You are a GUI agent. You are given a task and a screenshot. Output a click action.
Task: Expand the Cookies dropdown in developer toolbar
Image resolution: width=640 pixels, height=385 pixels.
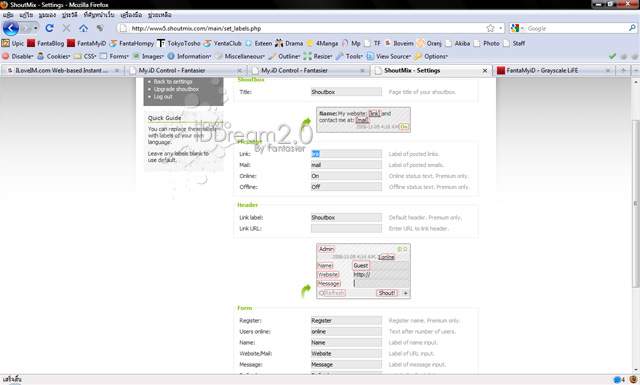53,56
